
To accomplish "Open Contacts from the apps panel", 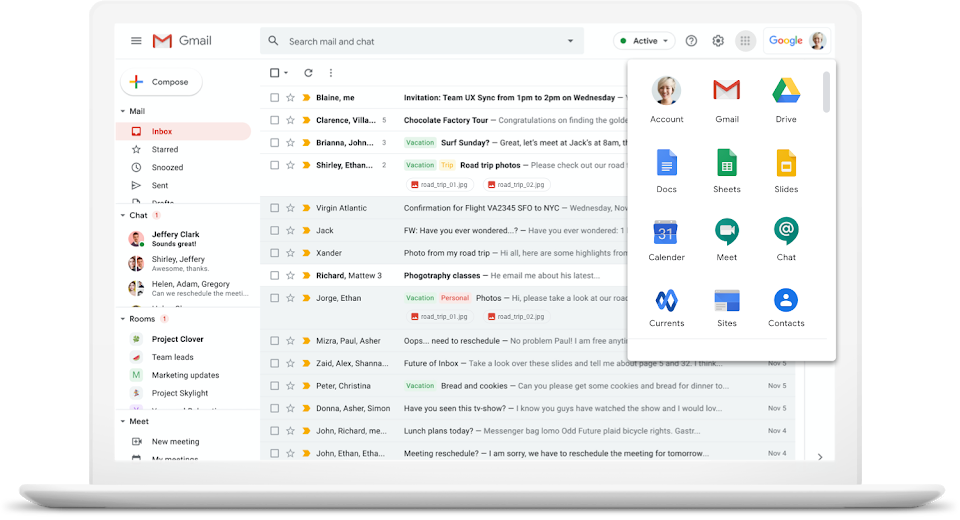I will 786,307.
